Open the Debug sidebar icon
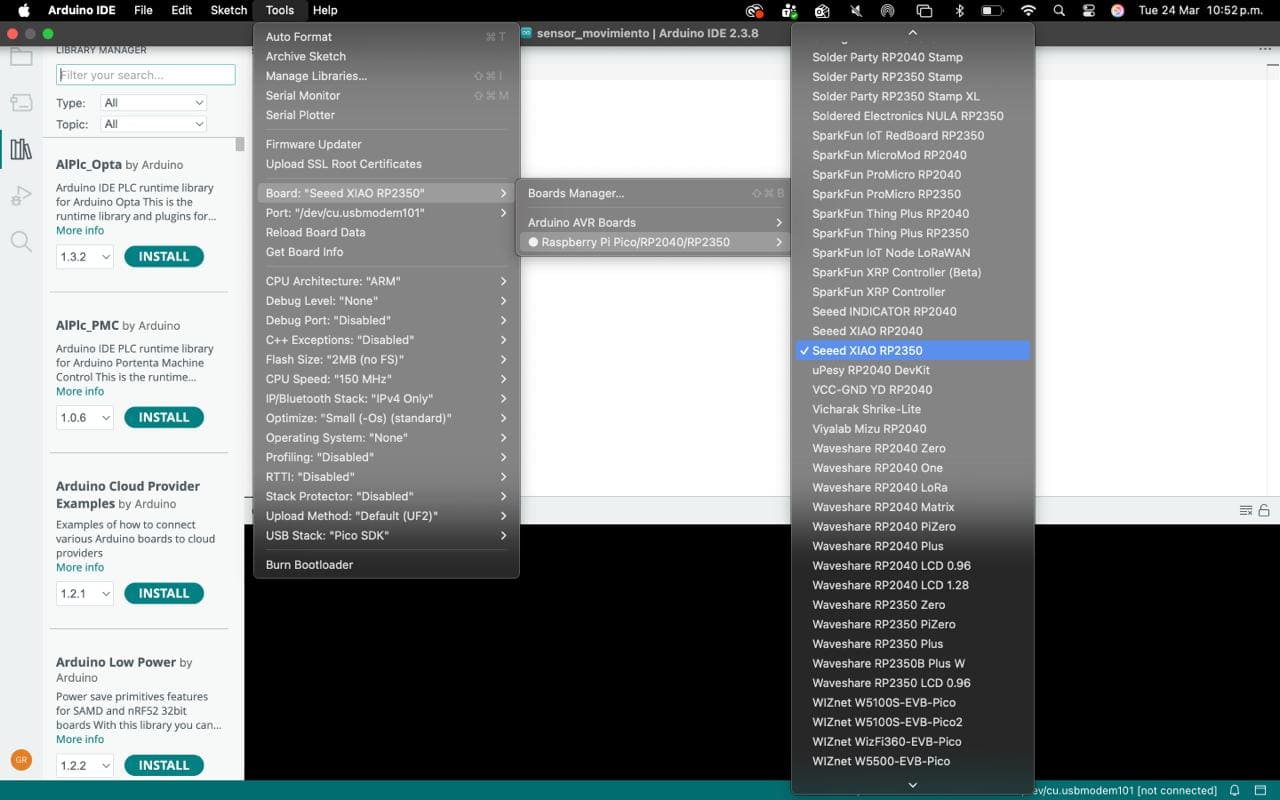Viewport: 1280px width, 800px height. click(x=21, y=195)
